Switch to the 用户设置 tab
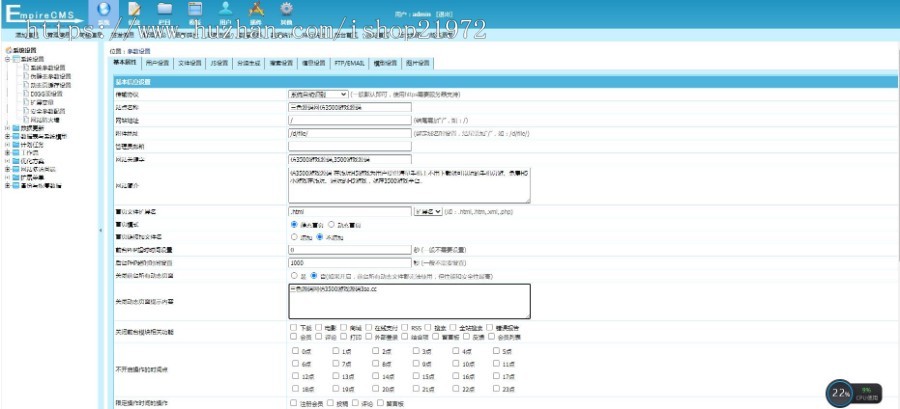The height and width of the screenshot is (409, 900). pos(157,63)
